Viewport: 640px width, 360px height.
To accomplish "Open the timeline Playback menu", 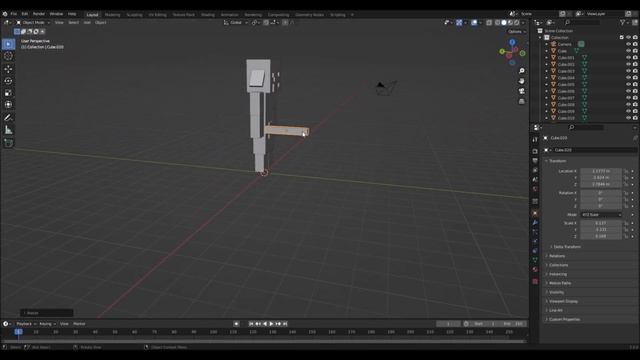I will (26, 324).
